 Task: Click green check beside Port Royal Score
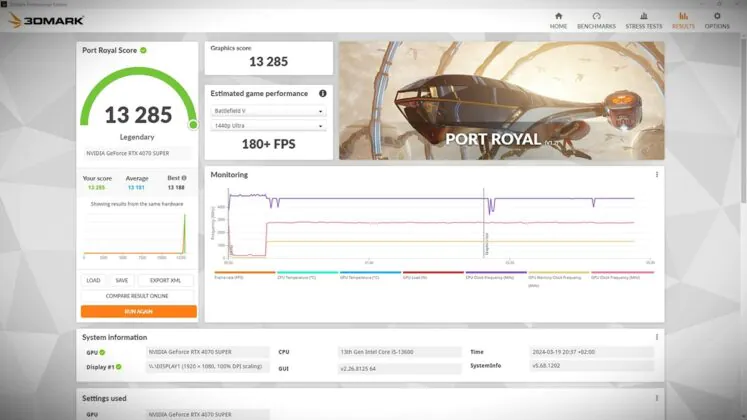(x=143, y=50)
